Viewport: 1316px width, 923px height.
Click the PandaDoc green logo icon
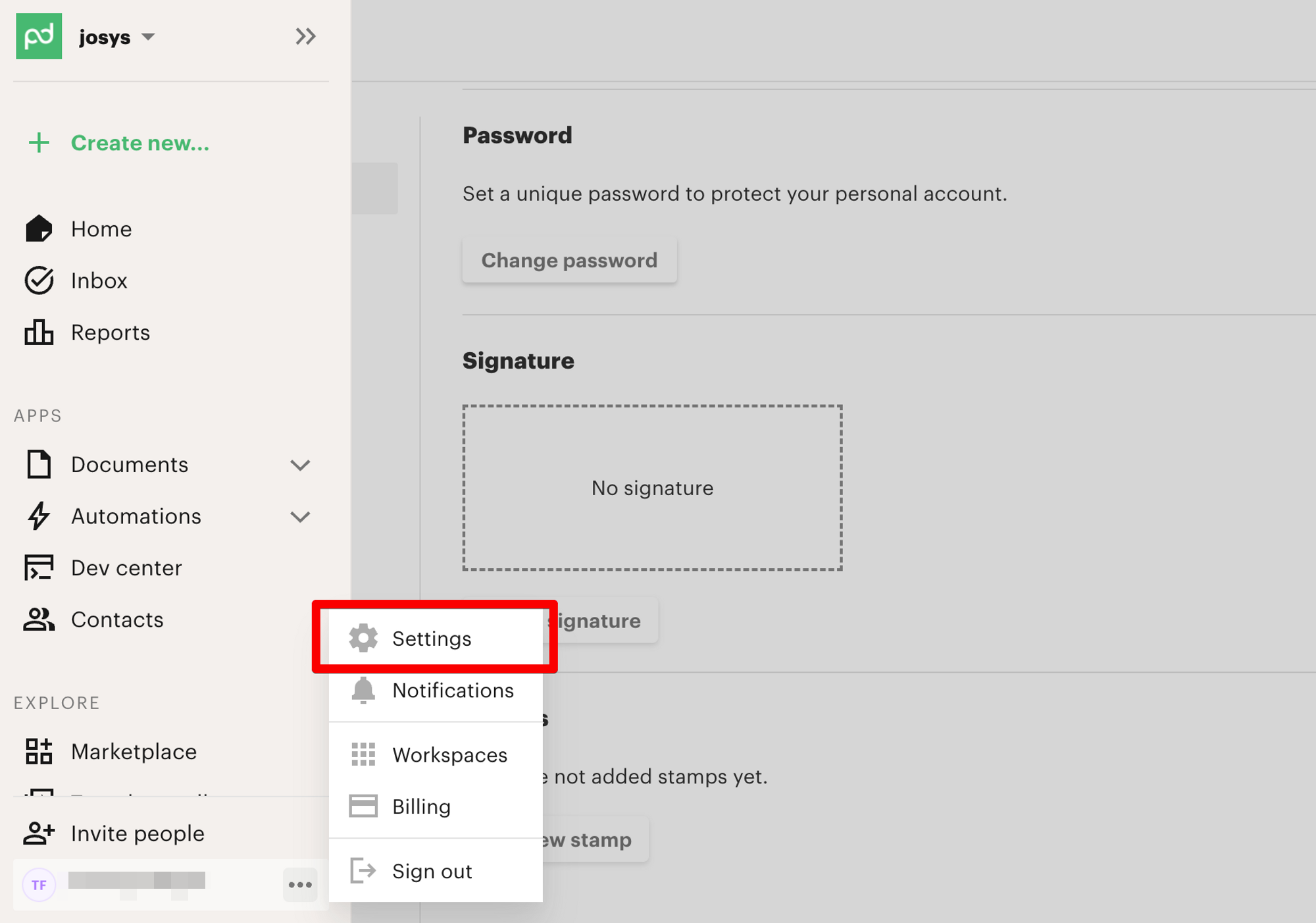(x=39, y=37)
